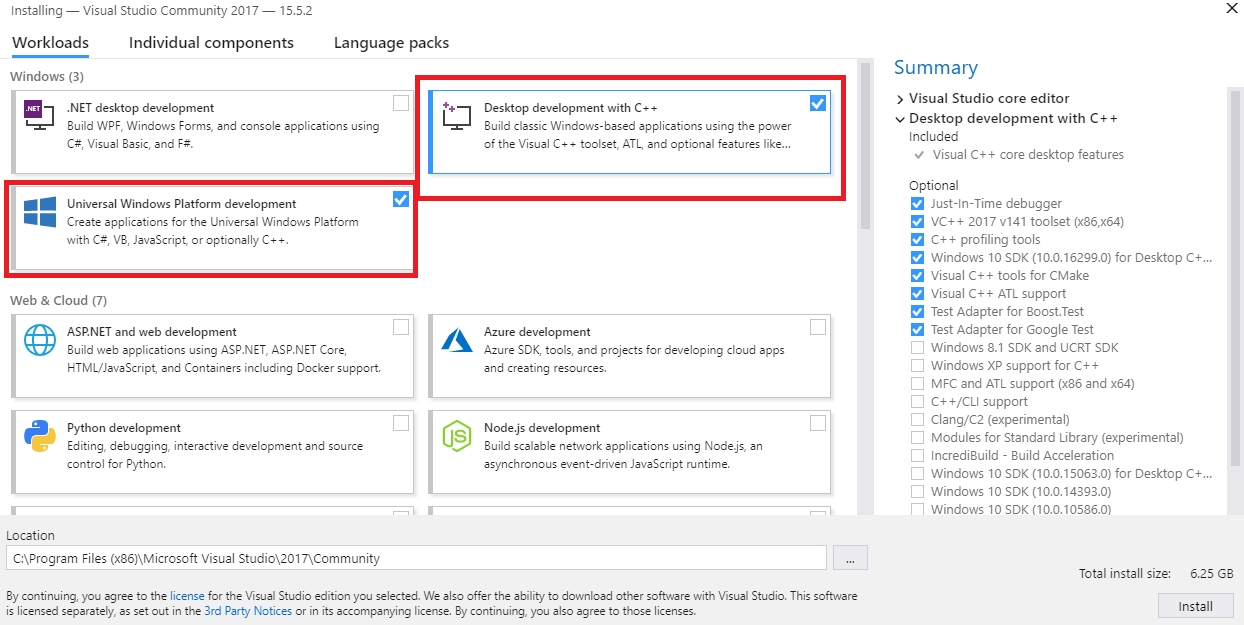Screen dimensions: 1244x625
Task: Click the install Location path field
Action: point(416,558)
